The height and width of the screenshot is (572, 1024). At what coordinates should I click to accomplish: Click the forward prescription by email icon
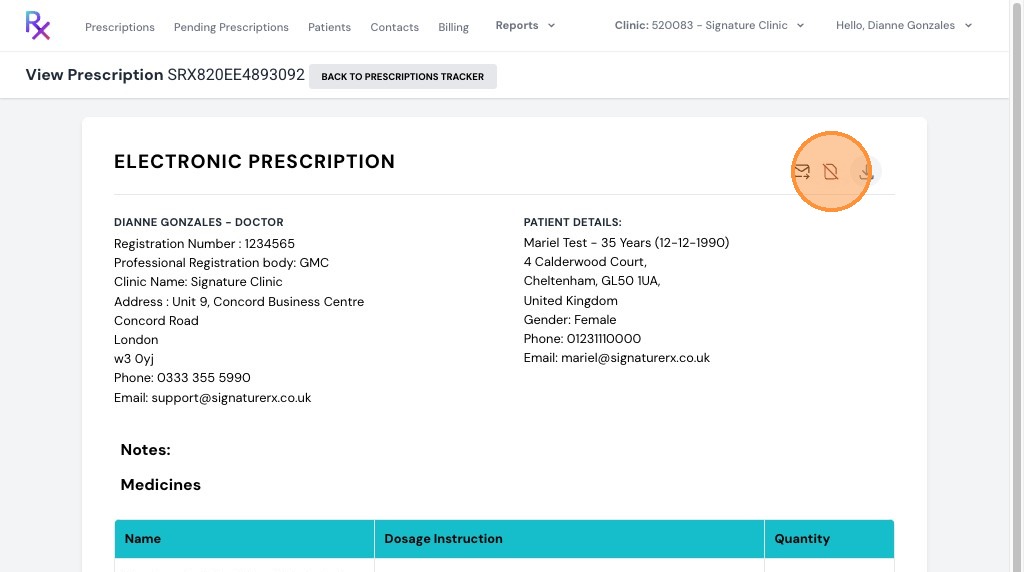click(x=801, y=172)
